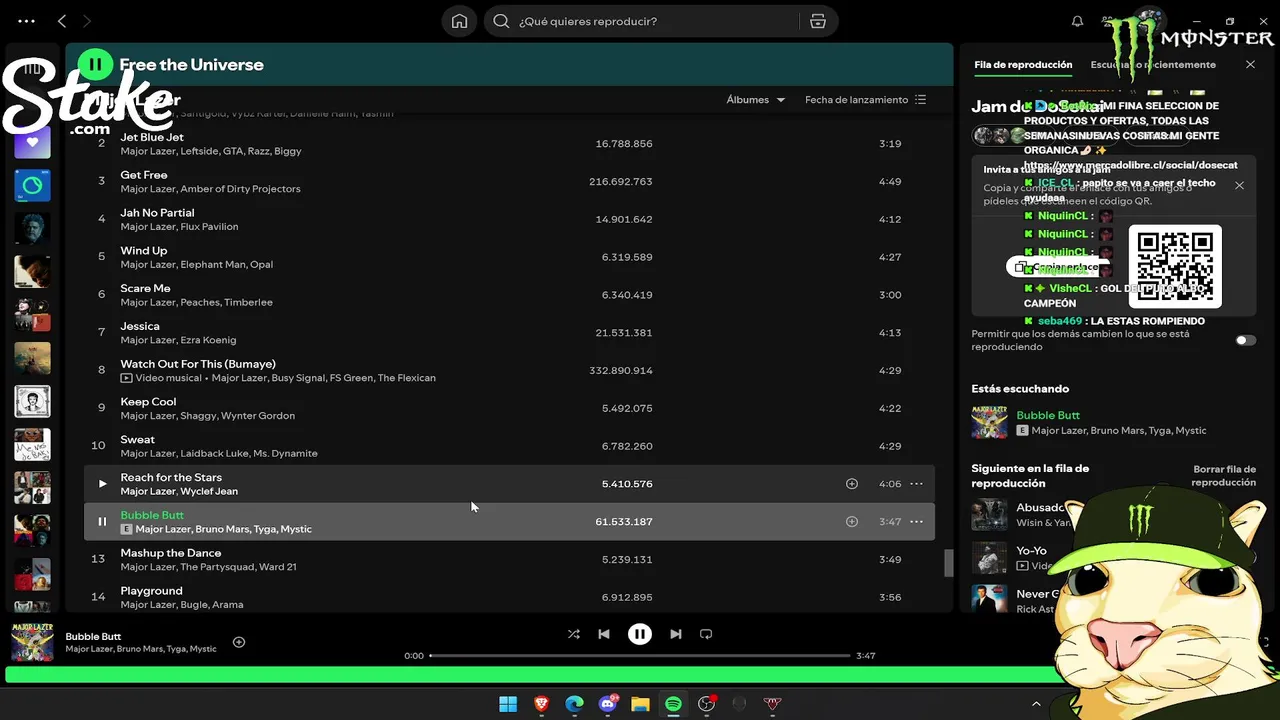Open the Browse icon in search bar
The width and height of the screenshot is (1280, 720).
click(x=818, y=21)
